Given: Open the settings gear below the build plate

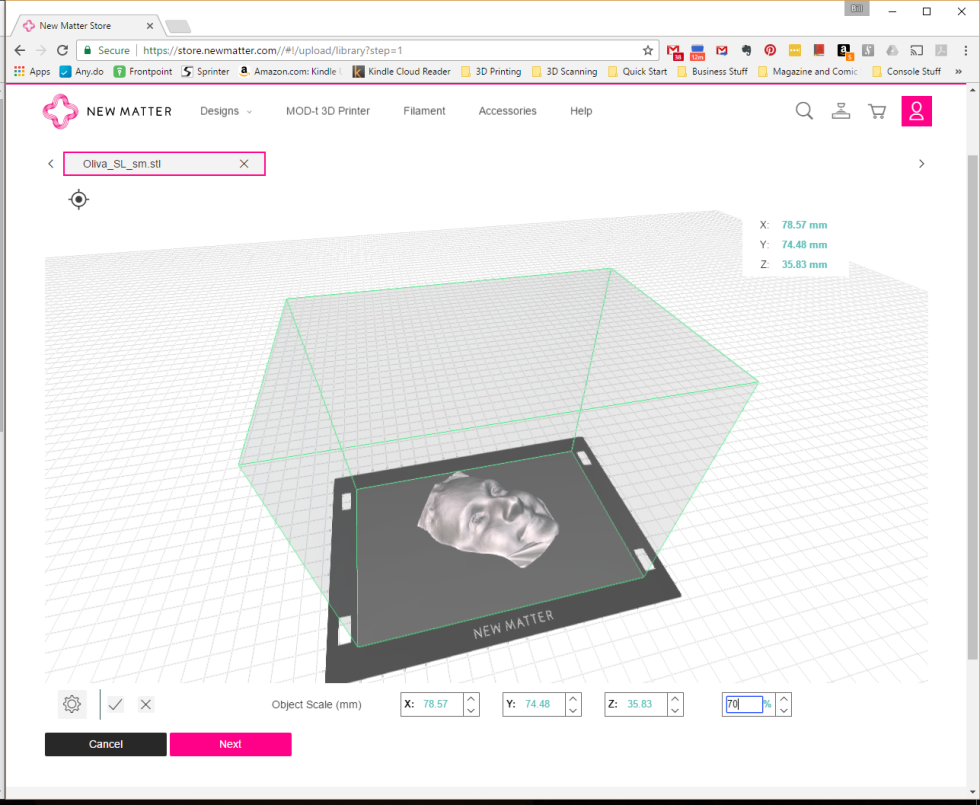Looking at the screenshot, I should point(71,704).
